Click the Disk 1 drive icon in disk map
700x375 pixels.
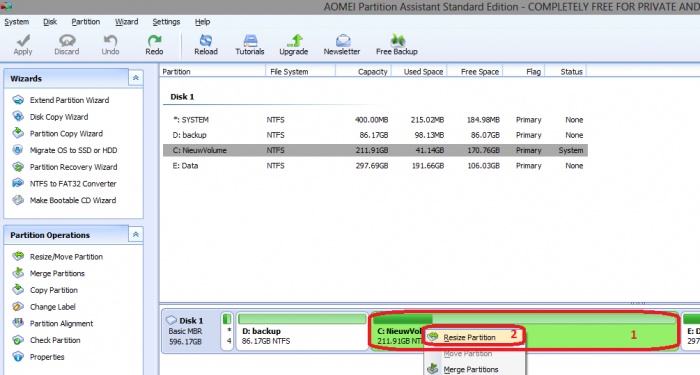pos(171,320)
